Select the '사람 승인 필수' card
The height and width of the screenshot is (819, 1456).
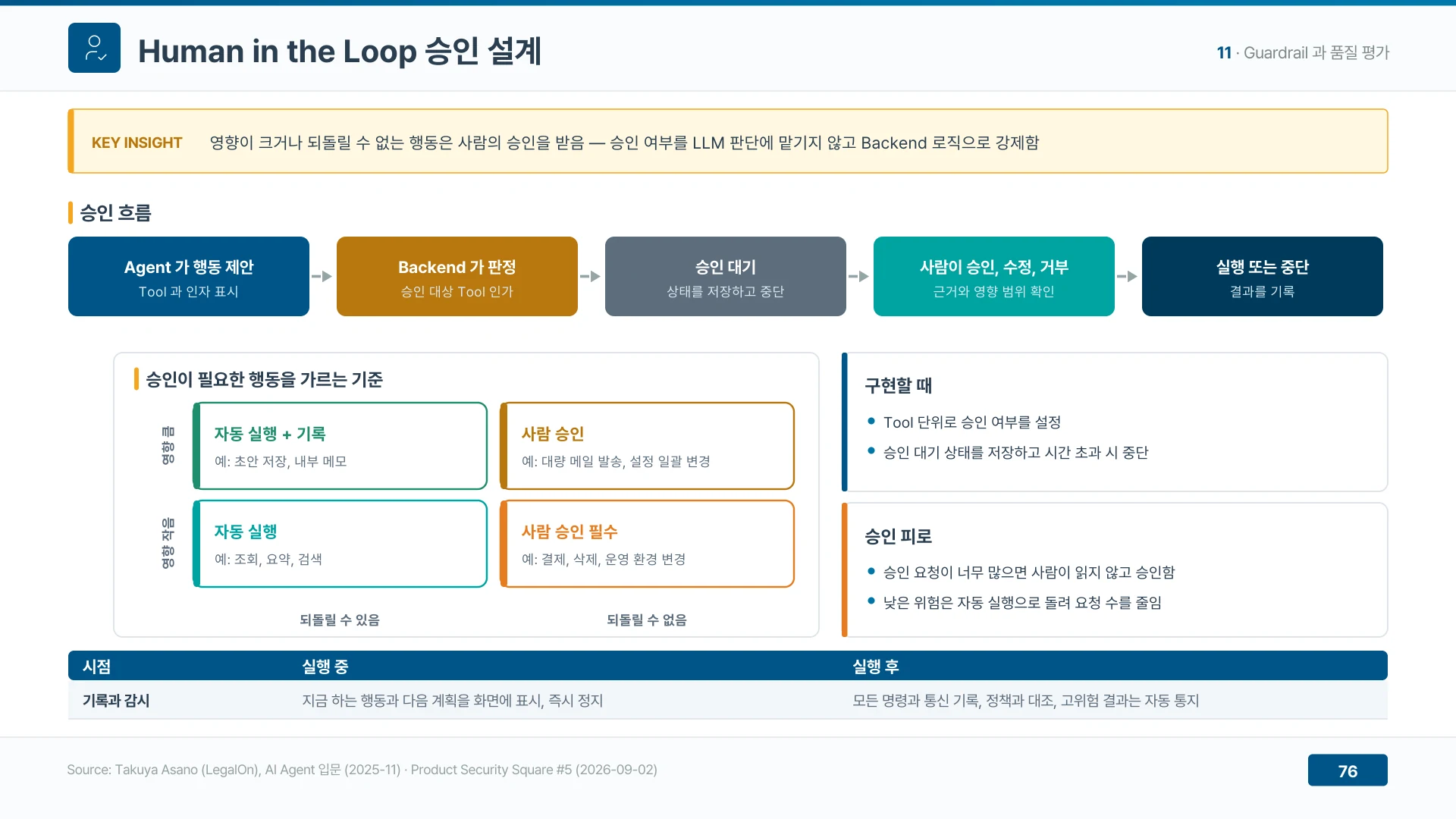pyautogui.click(x=647, y=544)
